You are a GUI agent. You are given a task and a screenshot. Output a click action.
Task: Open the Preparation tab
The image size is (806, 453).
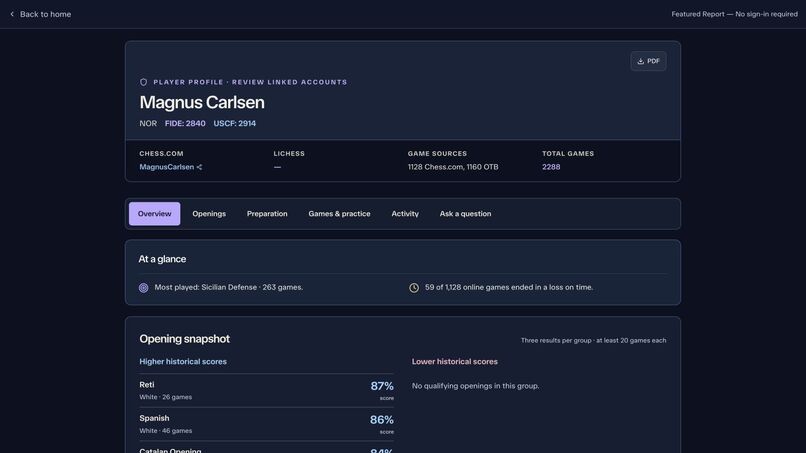(267, 214)
